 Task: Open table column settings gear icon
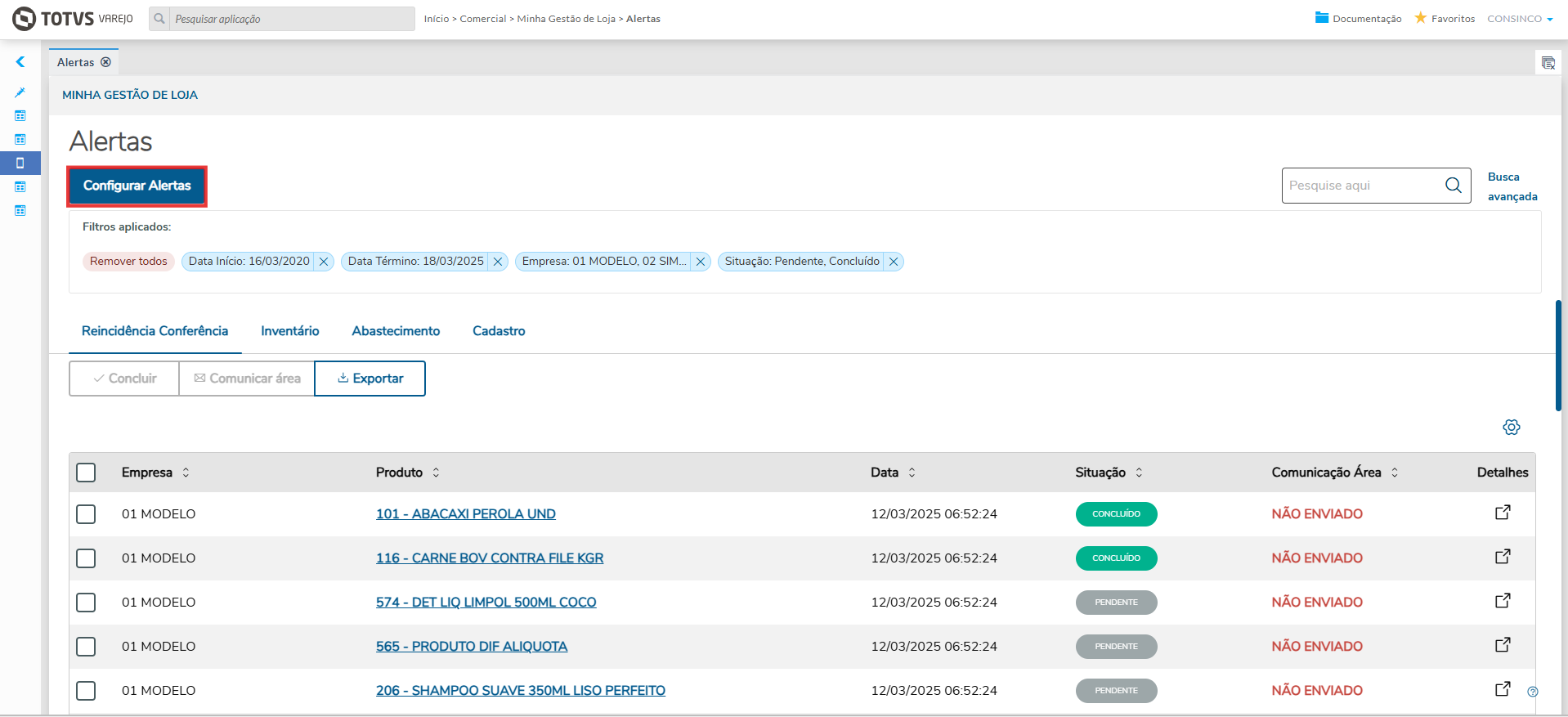click(x=1512, y=427)
